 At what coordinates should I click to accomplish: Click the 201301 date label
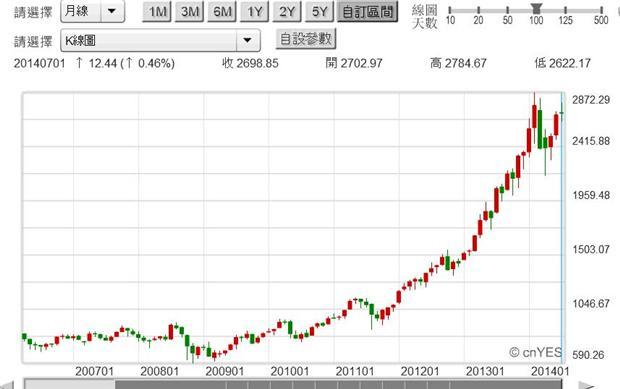484,372
